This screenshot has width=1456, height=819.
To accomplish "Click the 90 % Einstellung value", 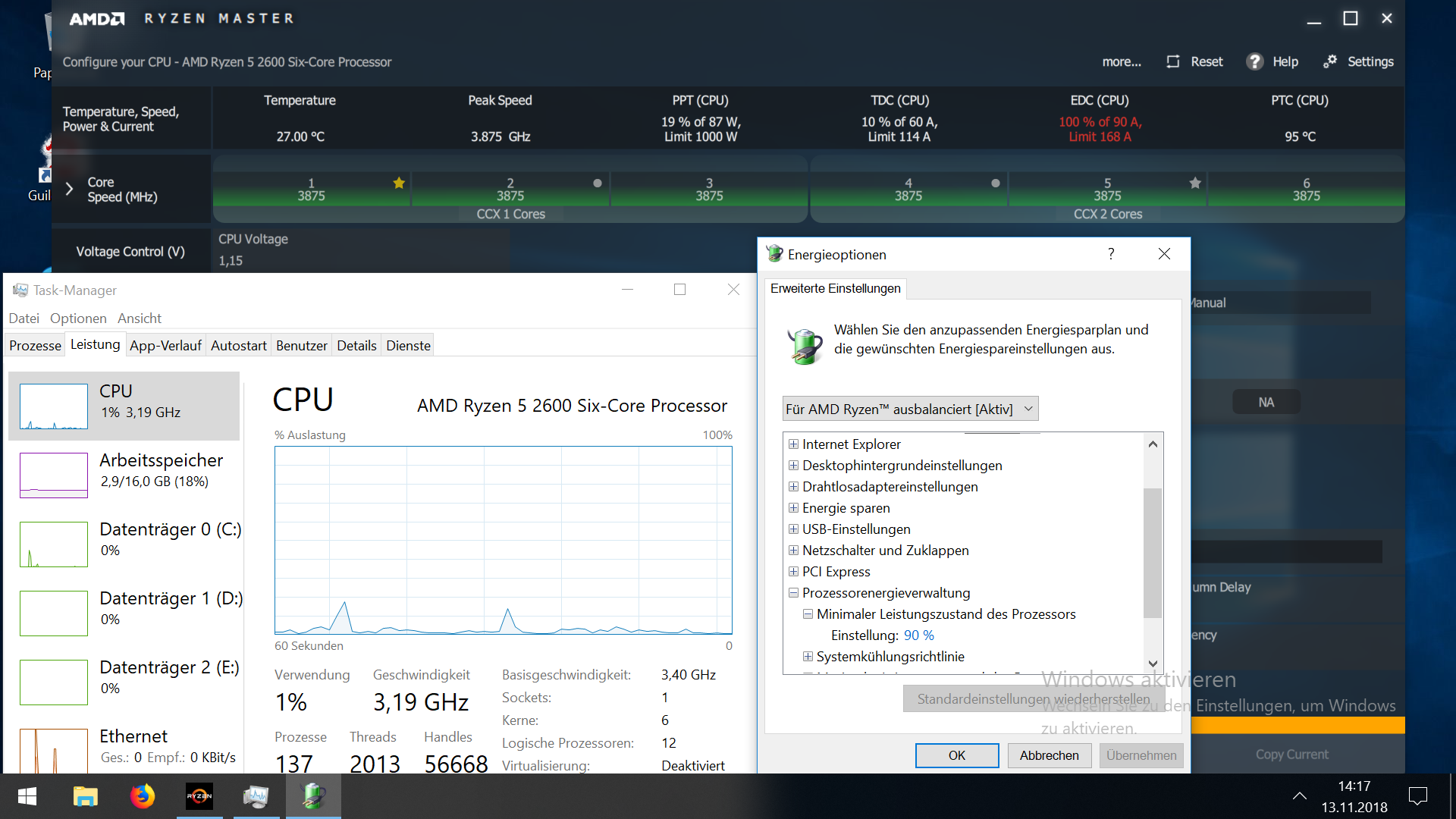I will (x=918, y=635).
